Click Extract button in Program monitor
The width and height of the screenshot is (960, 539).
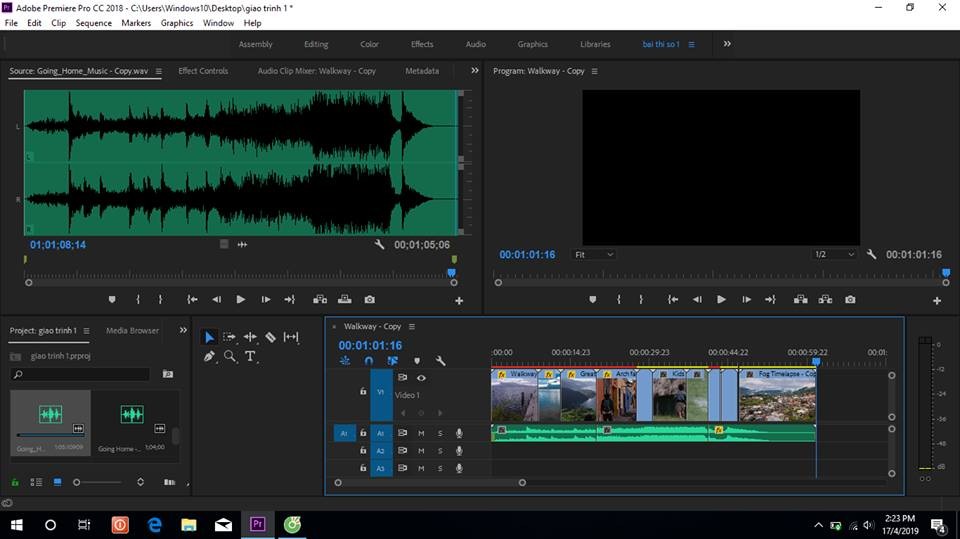click(x=825, y=300)
